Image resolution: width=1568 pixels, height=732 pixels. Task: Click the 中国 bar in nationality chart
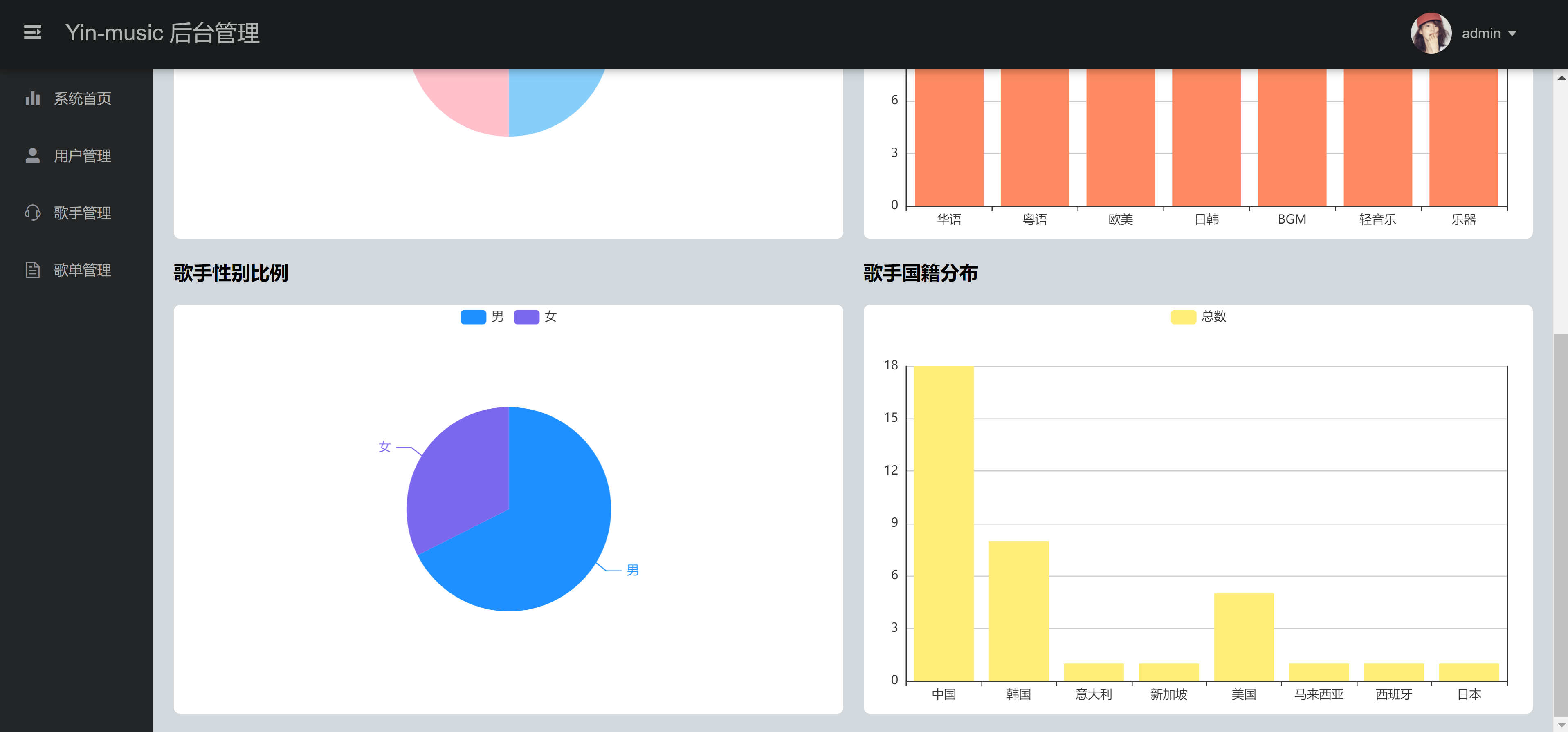(x=943, y=523)
